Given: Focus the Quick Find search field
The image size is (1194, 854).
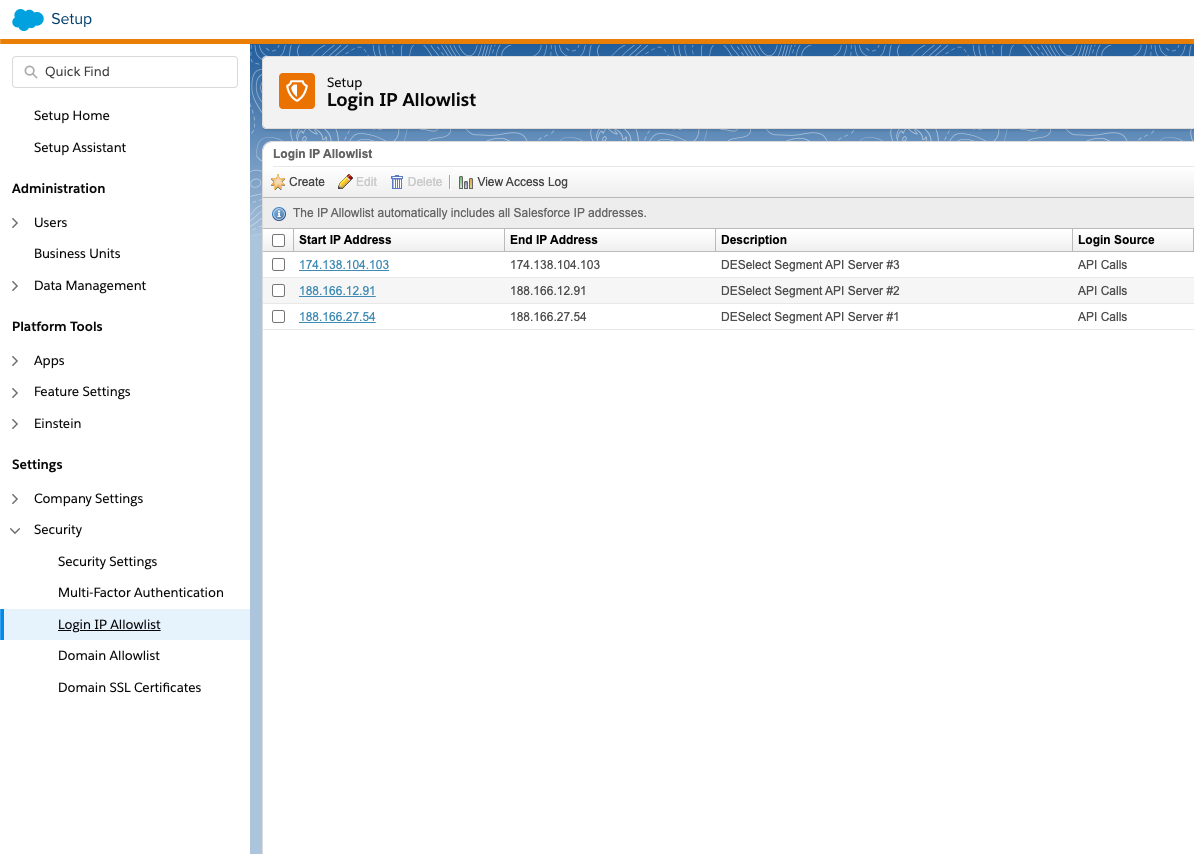Looking at the screenshot, I should pyautogui.click(x=125, y=72).
